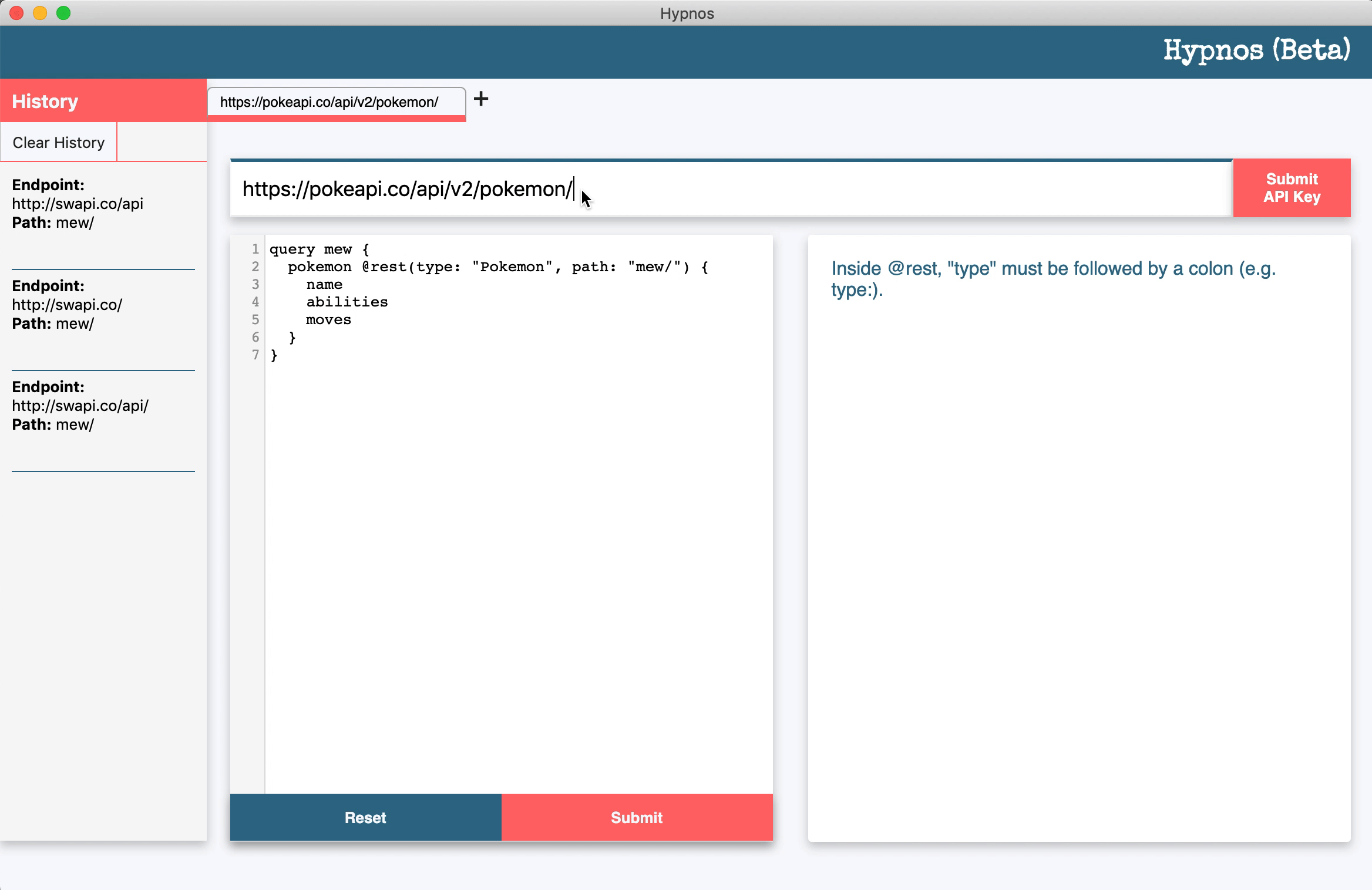Click line 2 in the query editor

[x=497, y=267]
